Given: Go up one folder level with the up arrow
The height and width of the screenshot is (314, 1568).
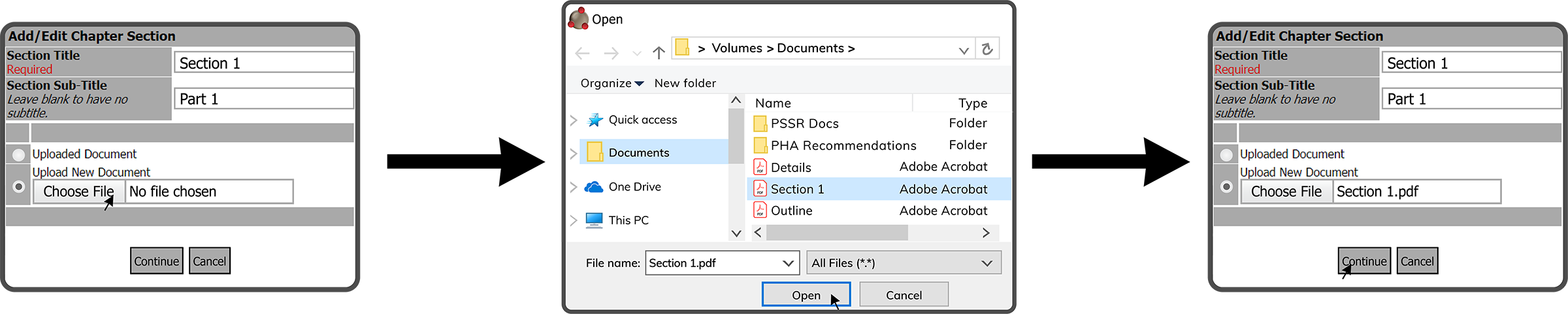Looking at the screenshot, I should [659, 53].
